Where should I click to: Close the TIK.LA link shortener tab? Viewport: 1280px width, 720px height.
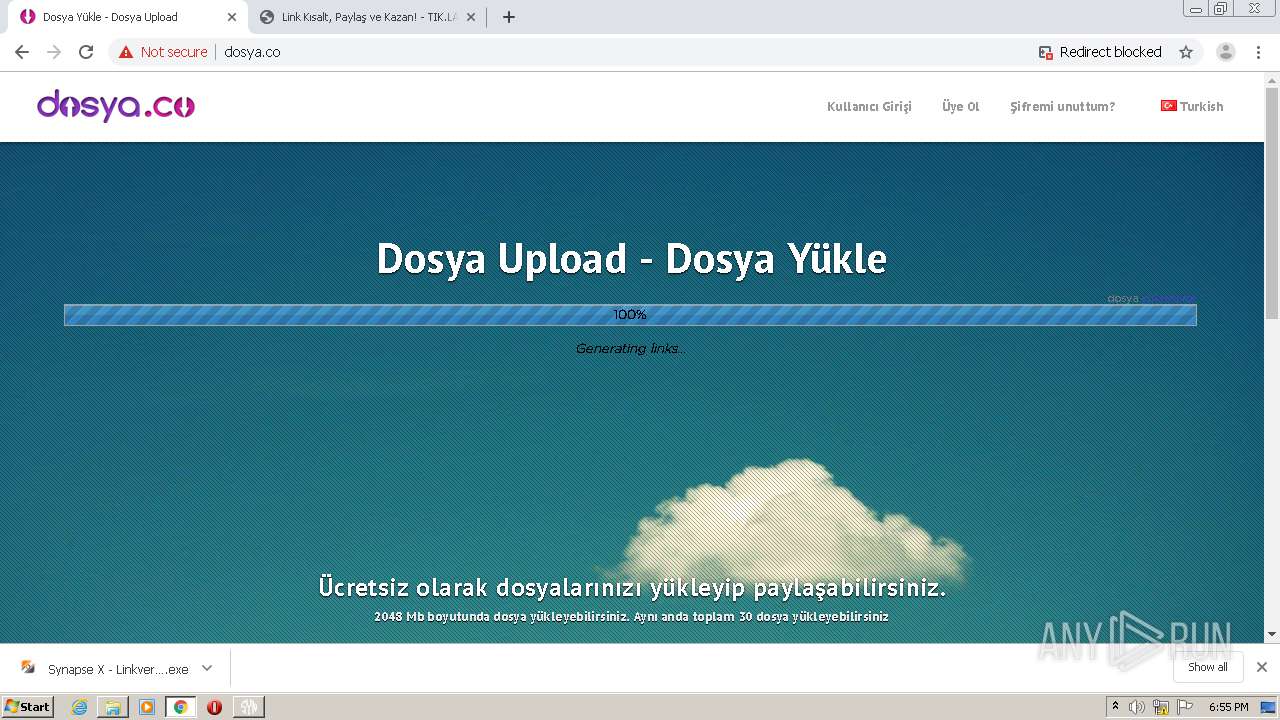point(471,17)
